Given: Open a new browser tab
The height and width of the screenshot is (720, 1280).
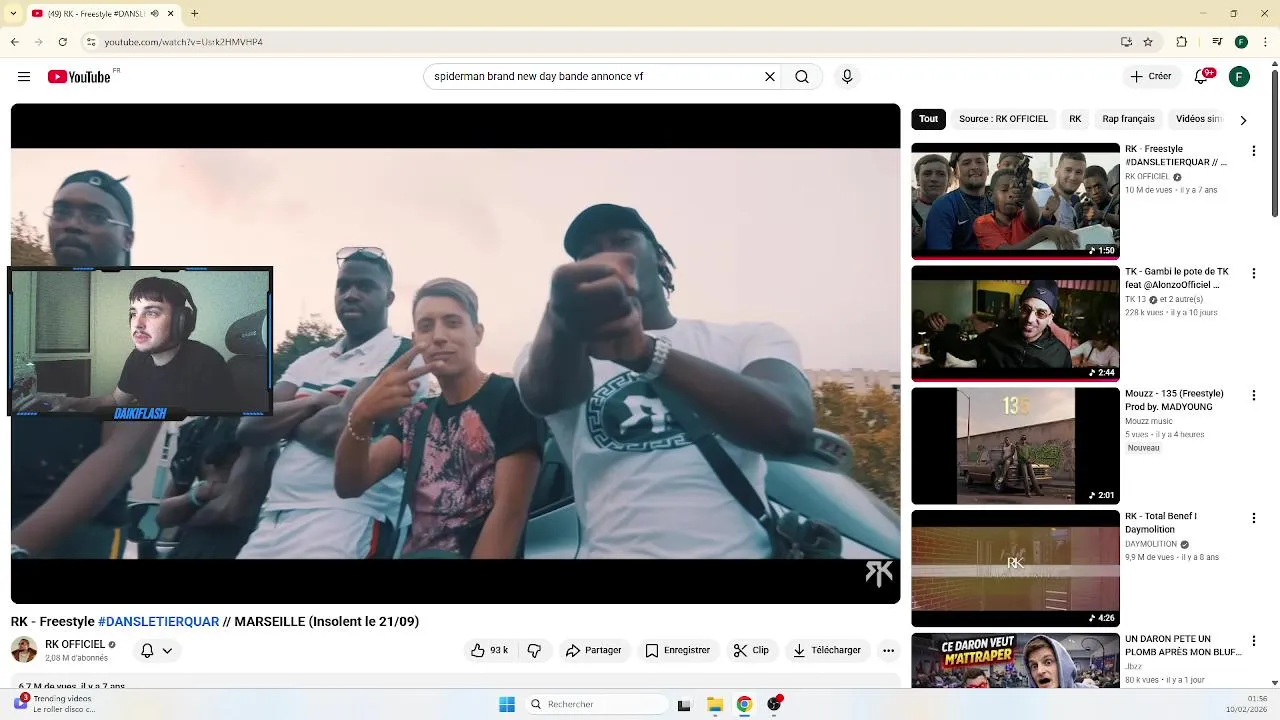Looking at the screenshot, I should pyautogui.click(x=194, y=13).
